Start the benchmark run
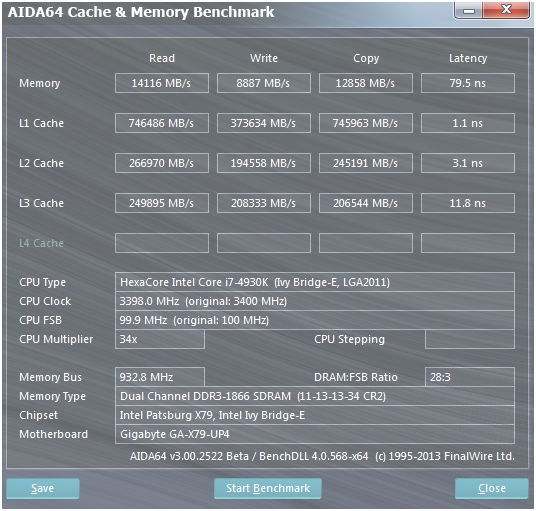Screen dimensions: 536x511 (268, 488)
